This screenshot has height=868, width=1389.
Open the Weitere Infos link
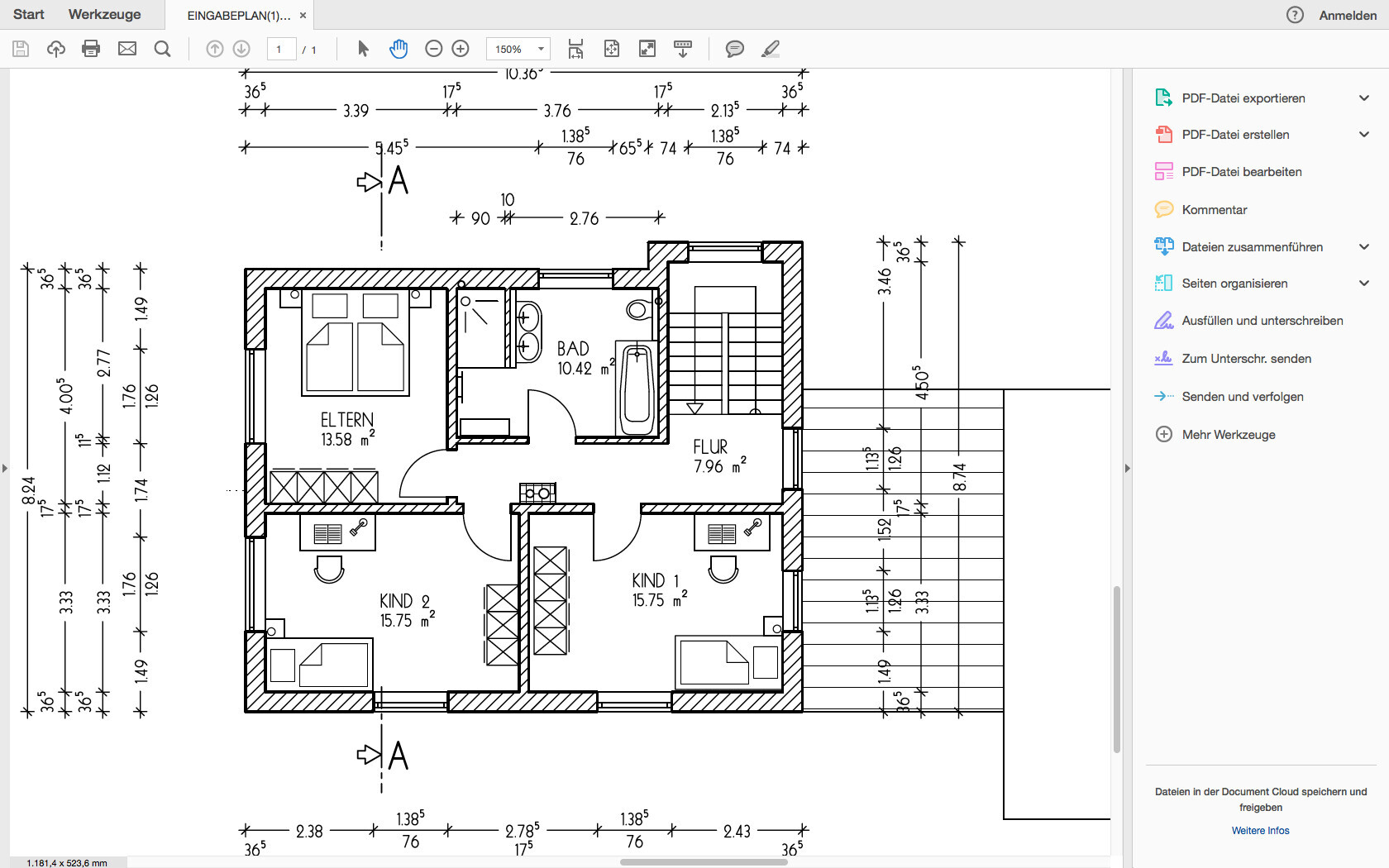(1260, 831)
